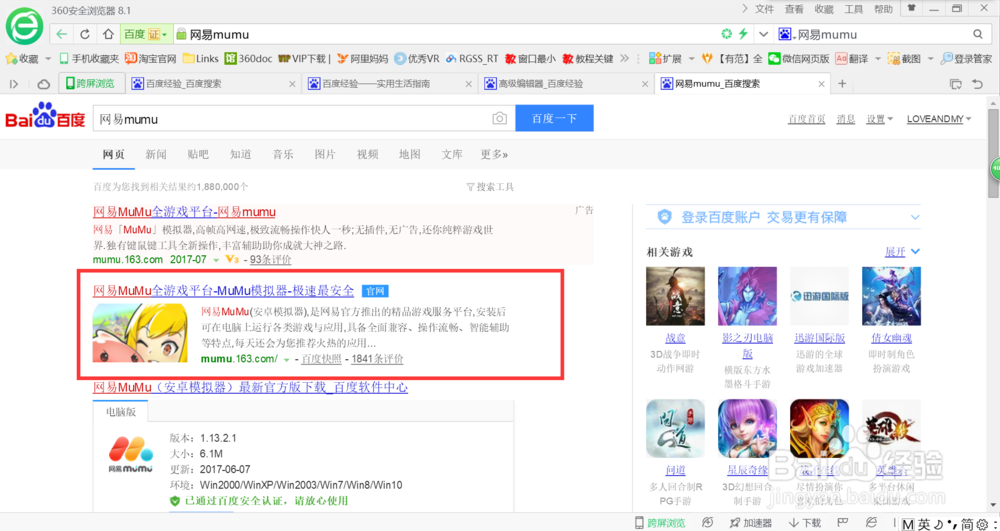Click the 翻译 translate extension
1000x531 pixels.
(853, 59)
